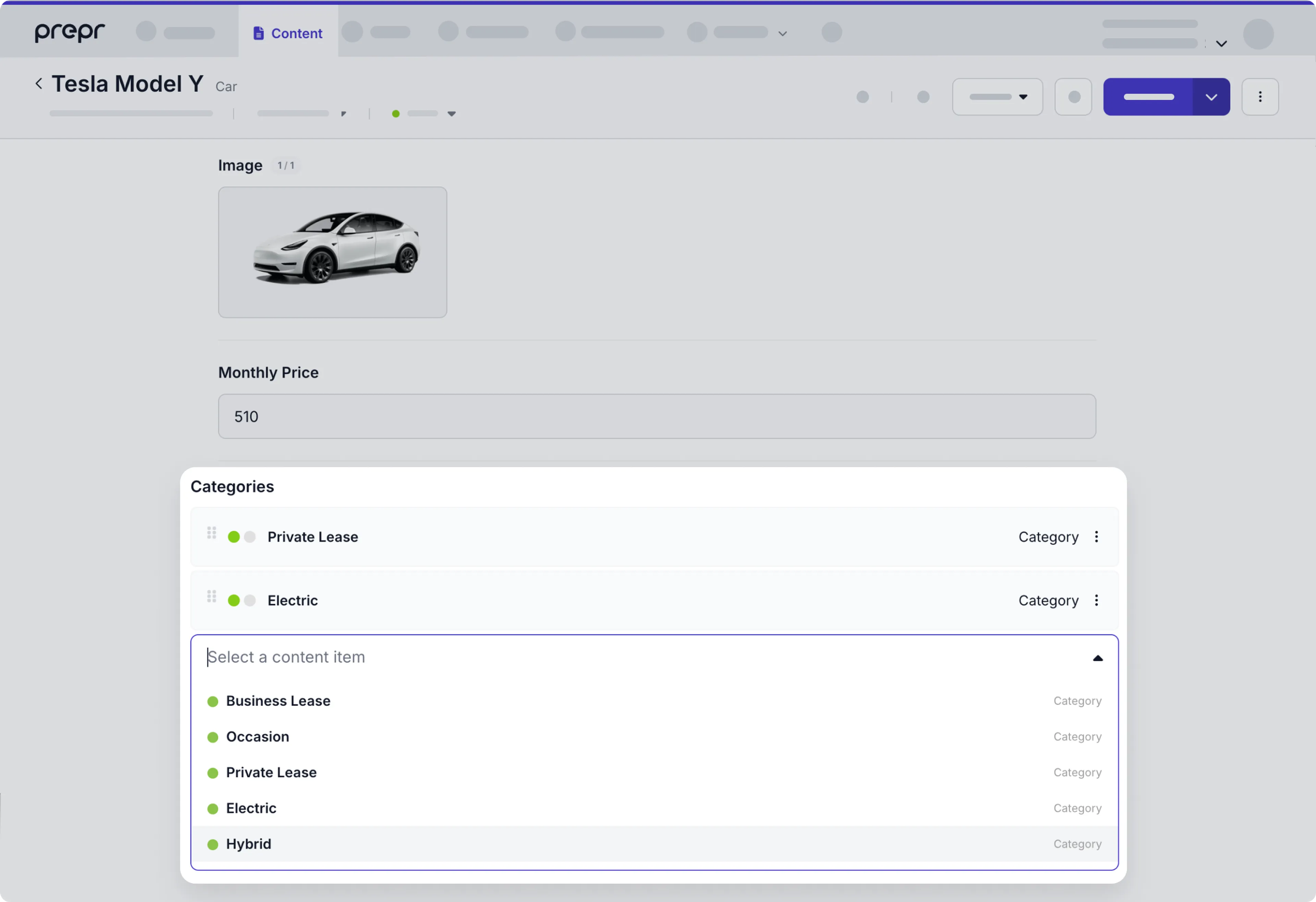
Task: Click the Monthly Price input field
Action: pyautogui.click(x=657, y=416)
